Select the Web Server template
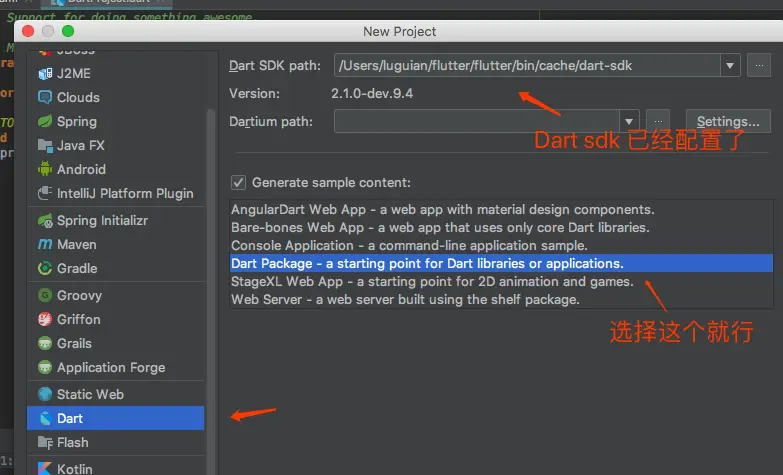 [x=501, y=299]
